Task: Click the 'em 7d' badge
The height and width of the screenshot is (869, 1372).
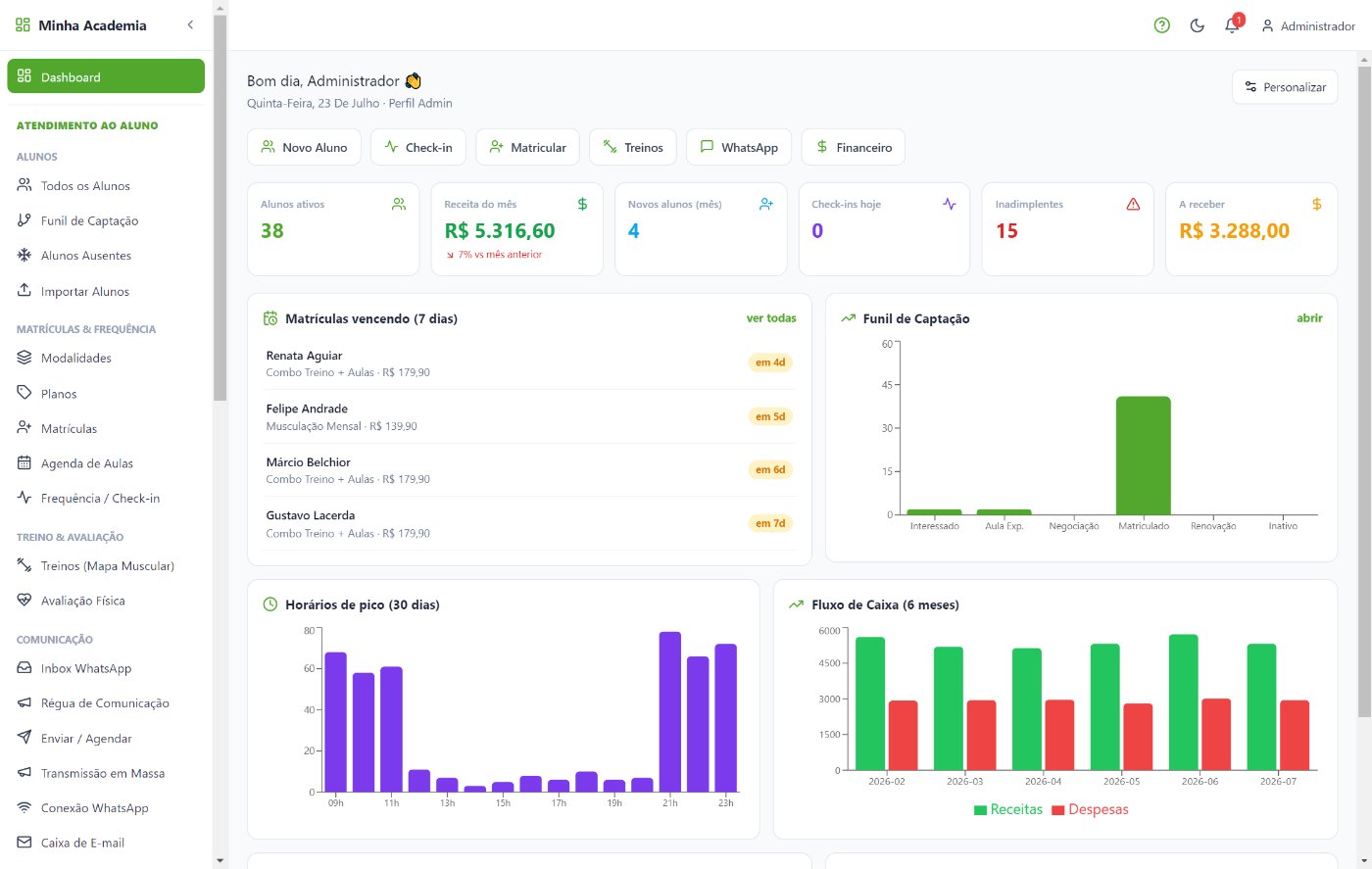Action: [x=770, y=523]
